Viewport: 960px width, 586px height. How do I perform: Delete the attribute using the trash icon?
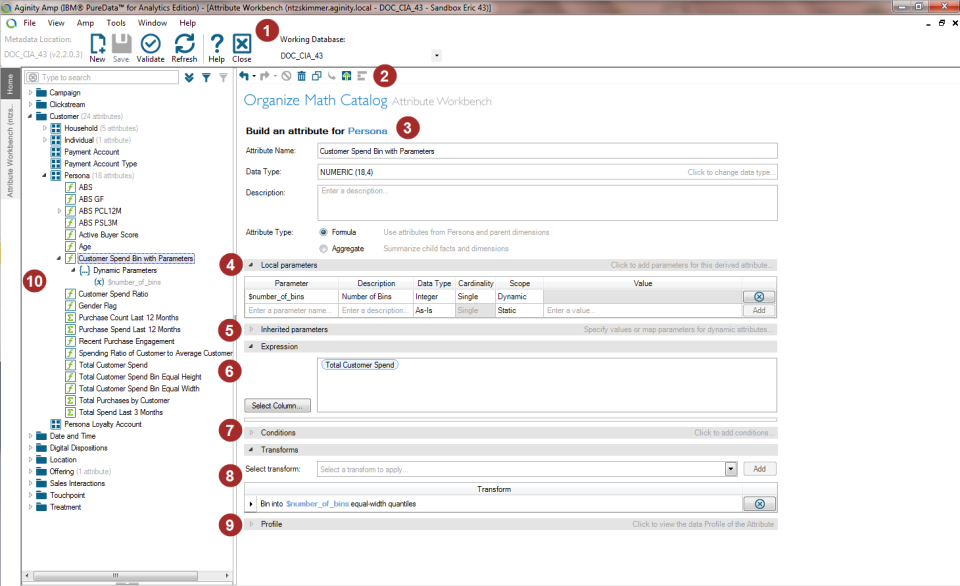[x=302, y=76]
